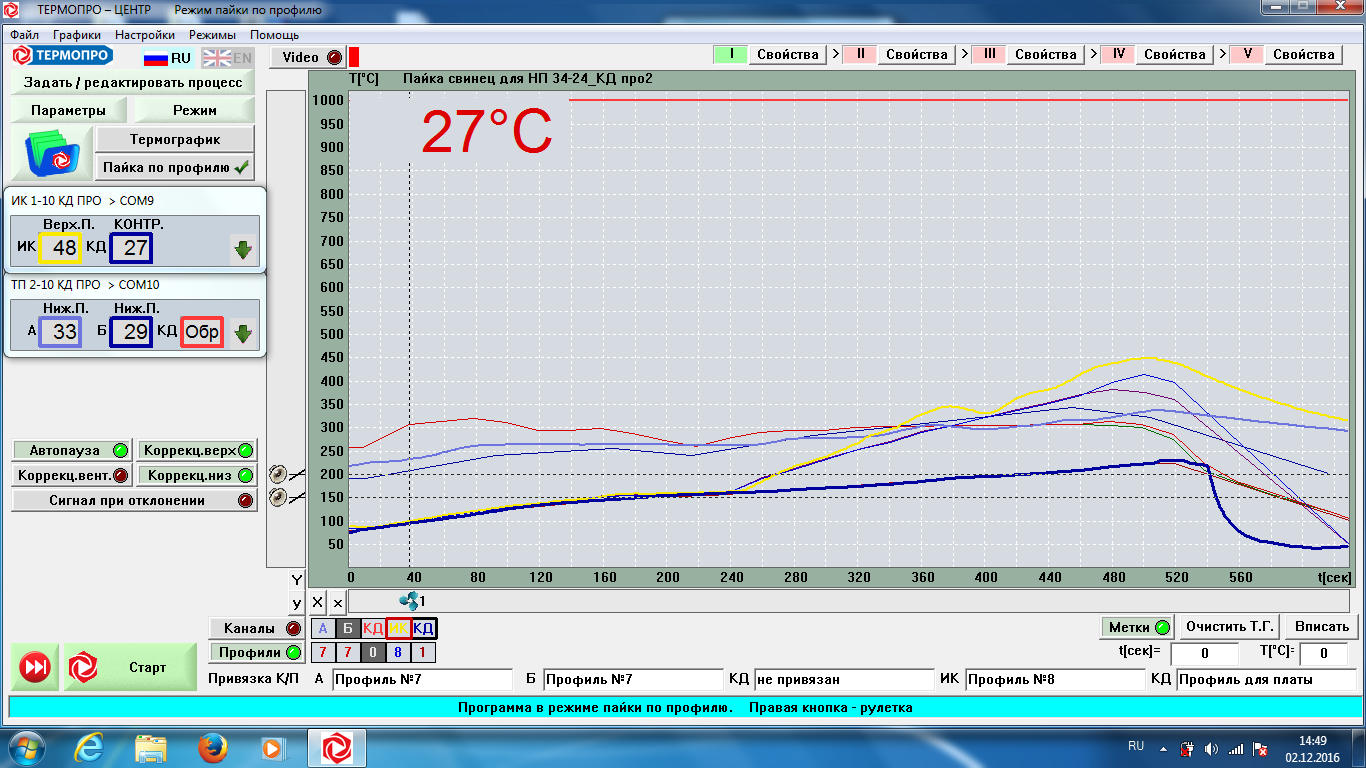
Task: Click the X axis zoom-in button
Action: (318, 602)
